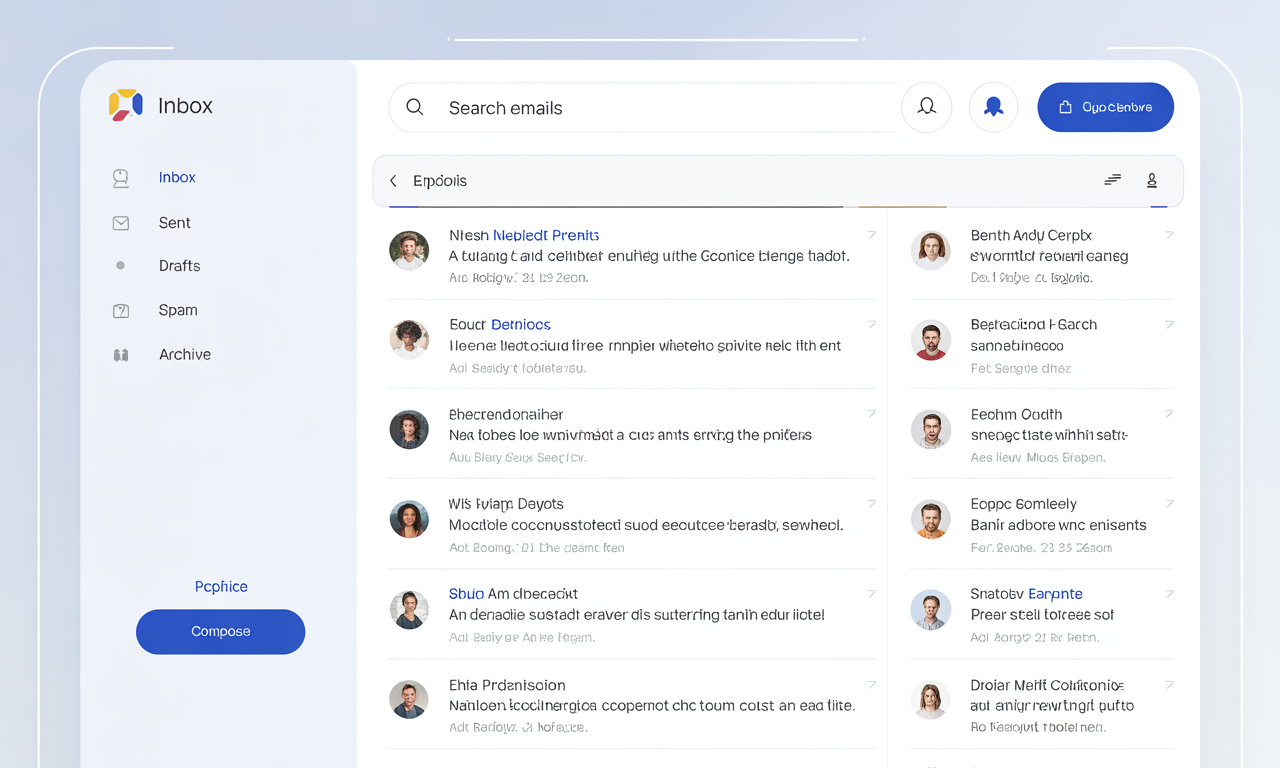The image size is (1280, 768).
Task: Click the Pcphice link above Compose
Action: click(x=221, y=587)
